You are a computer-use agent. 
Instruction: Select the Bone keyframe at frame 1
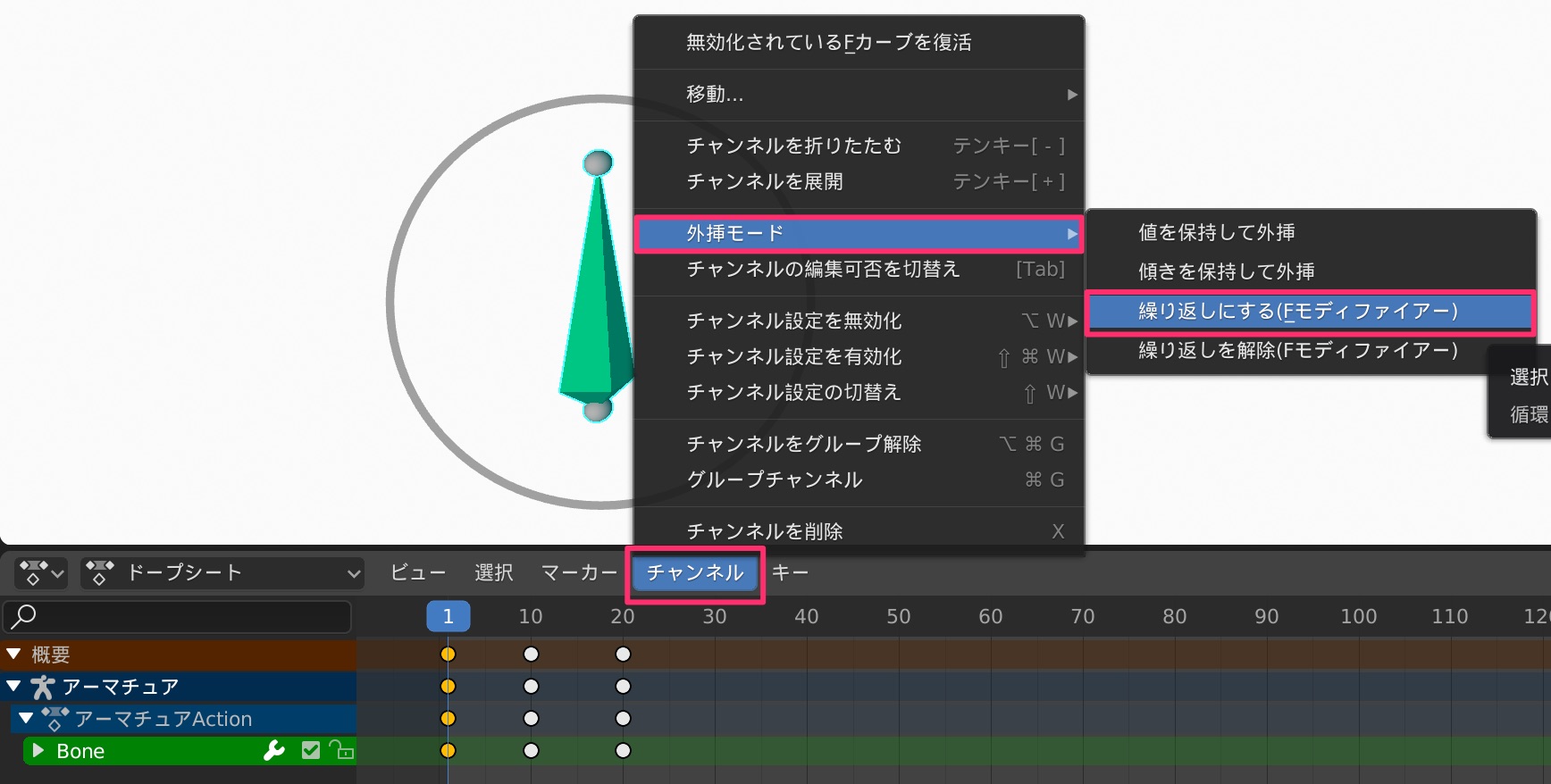point(449,751)
